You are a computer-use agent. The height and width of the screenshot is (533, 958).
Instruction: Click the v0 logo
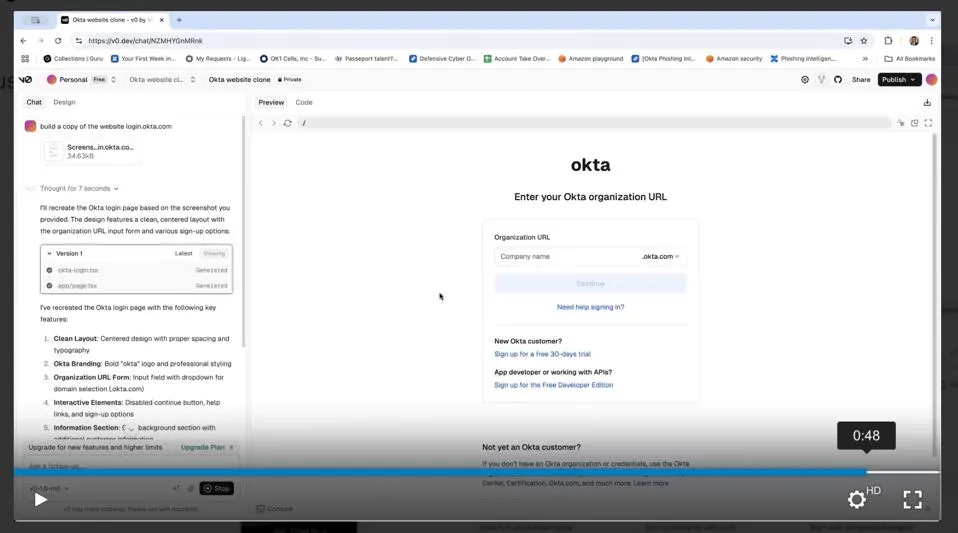[x=26, y=80]
